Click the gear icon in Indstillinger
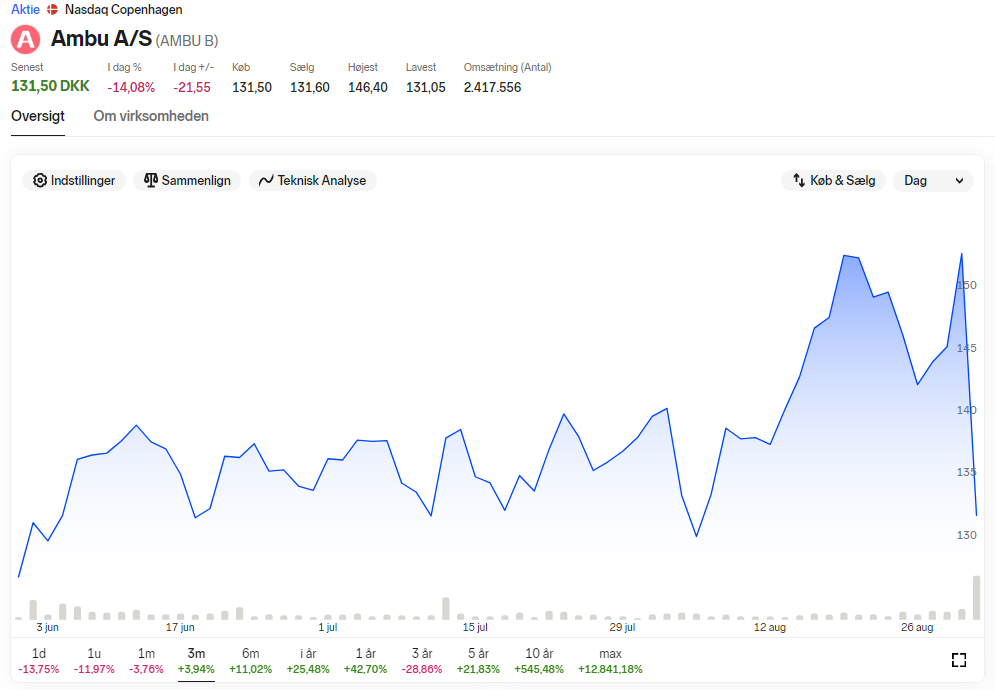995x690 pixels. (39, 180)
